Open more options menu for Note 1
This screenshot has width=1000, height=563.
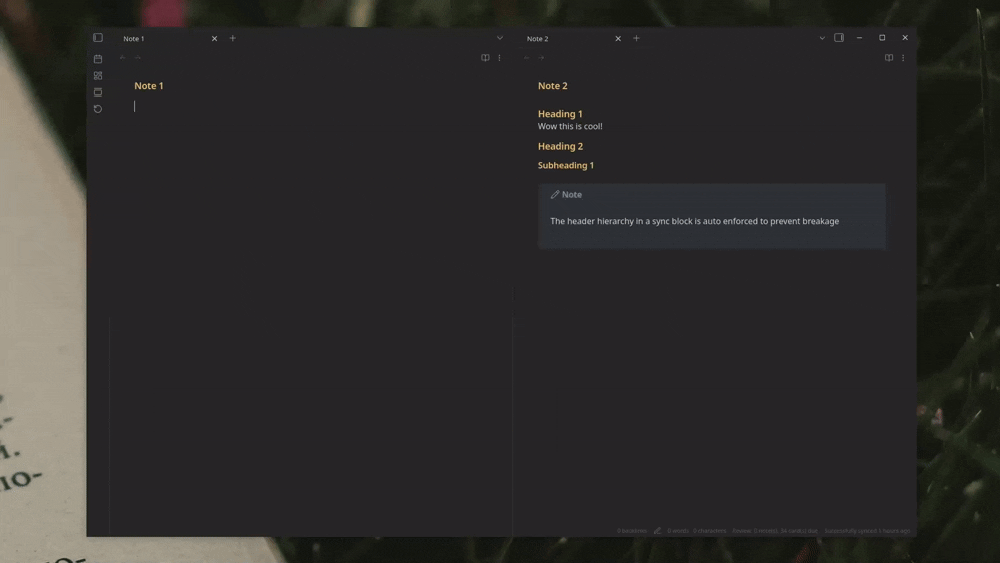click(500, 58)
